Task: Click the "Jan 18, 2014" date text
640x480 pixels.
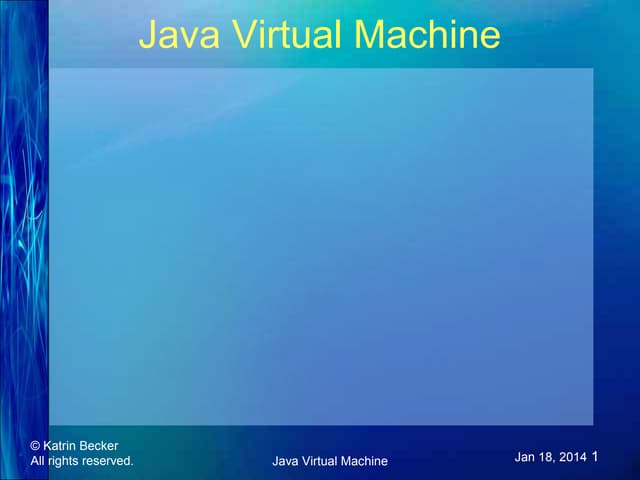Action: point(550,457)
